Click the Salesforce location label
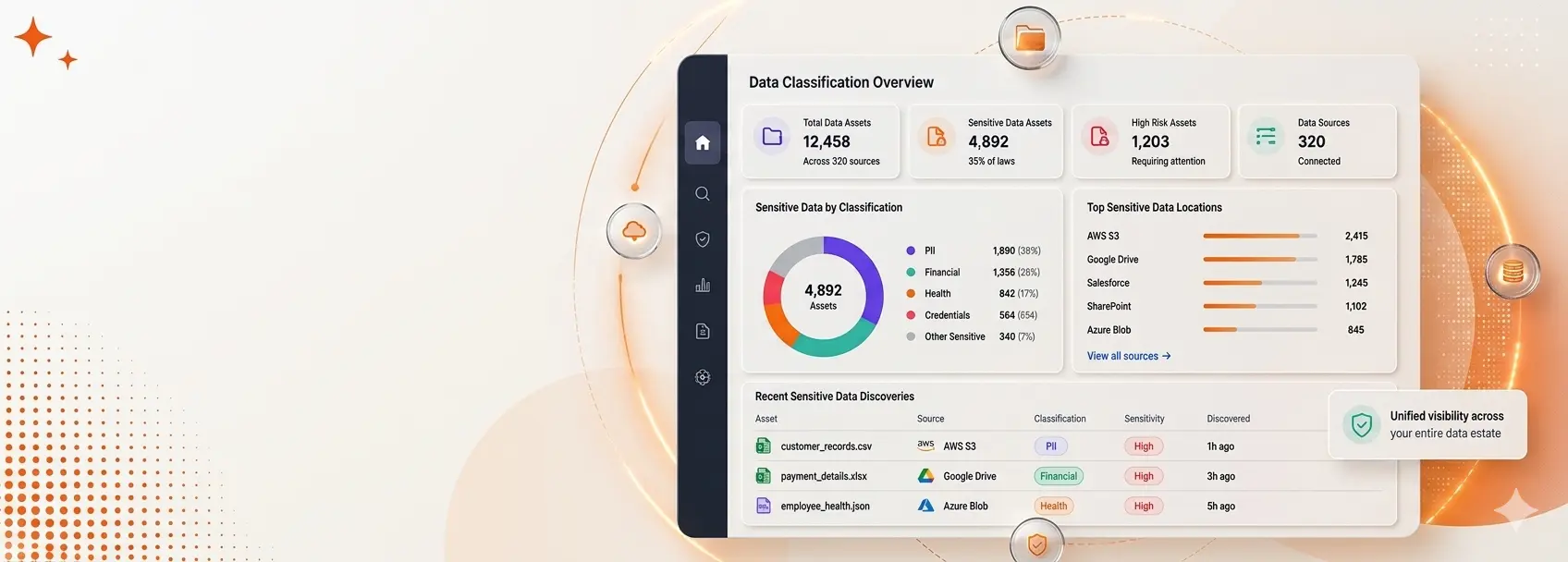This screenshot has width=1568, height=562. click(x=1108, y=283)
